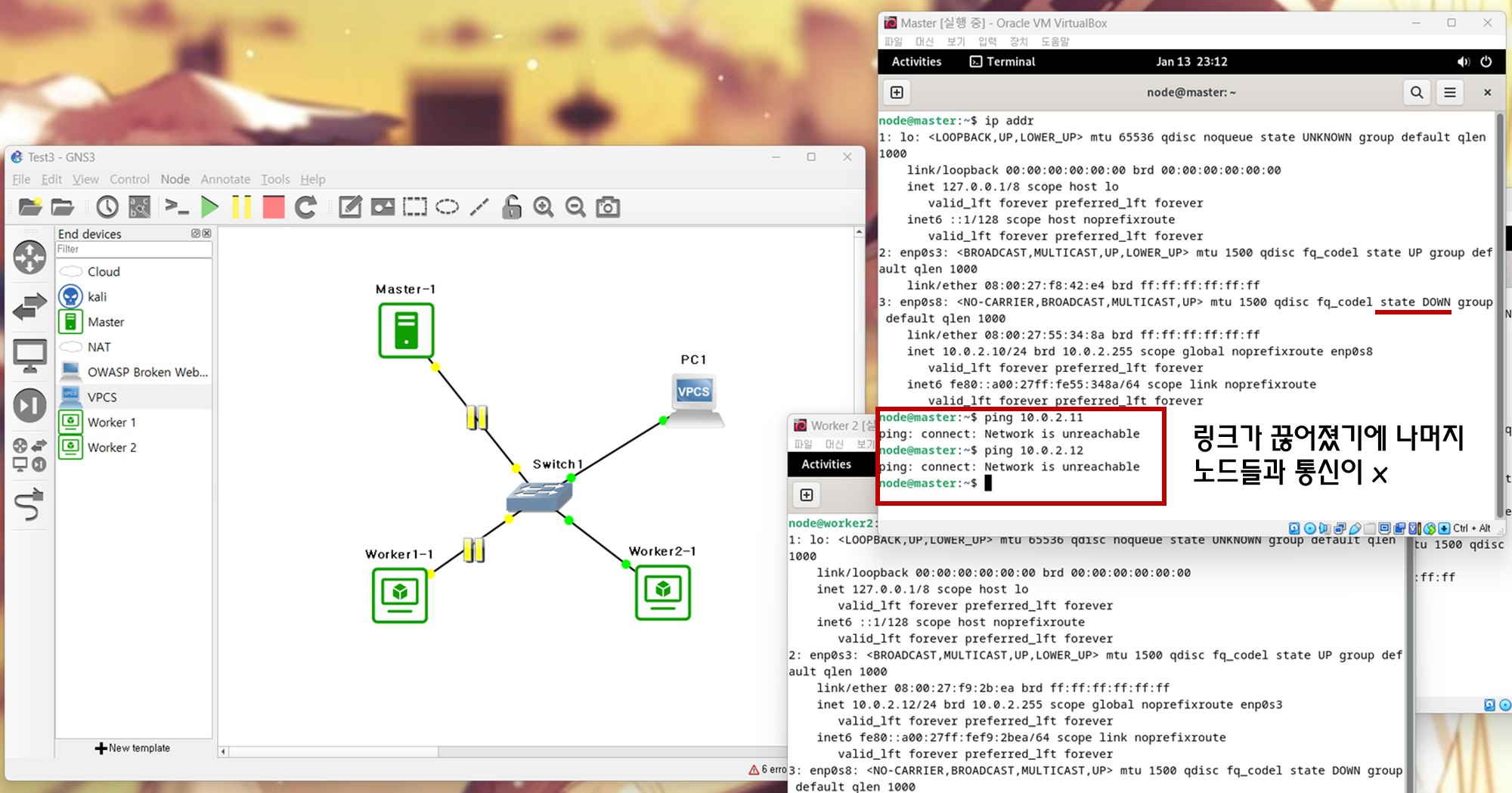1512x793 pixels.
Task: Select Cloud in End devices list
Action: tap(134, 271)
